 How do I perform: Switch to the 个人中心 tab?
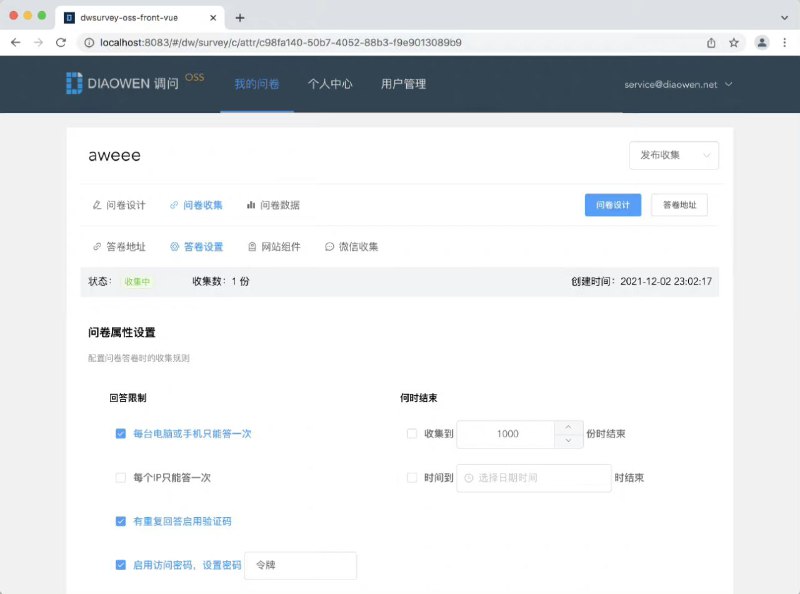330,85
